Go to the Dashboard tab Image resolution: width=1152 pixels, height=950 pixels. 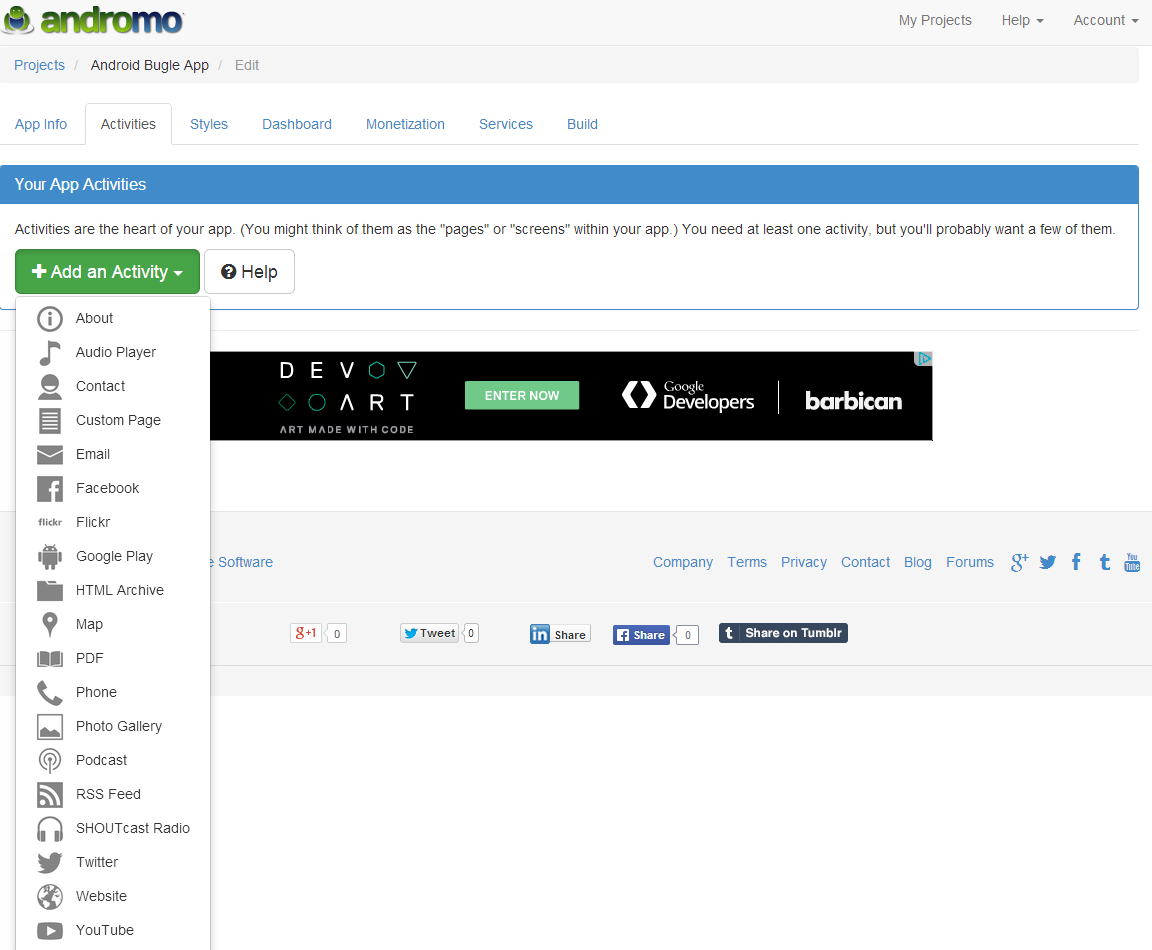(297, 124)
